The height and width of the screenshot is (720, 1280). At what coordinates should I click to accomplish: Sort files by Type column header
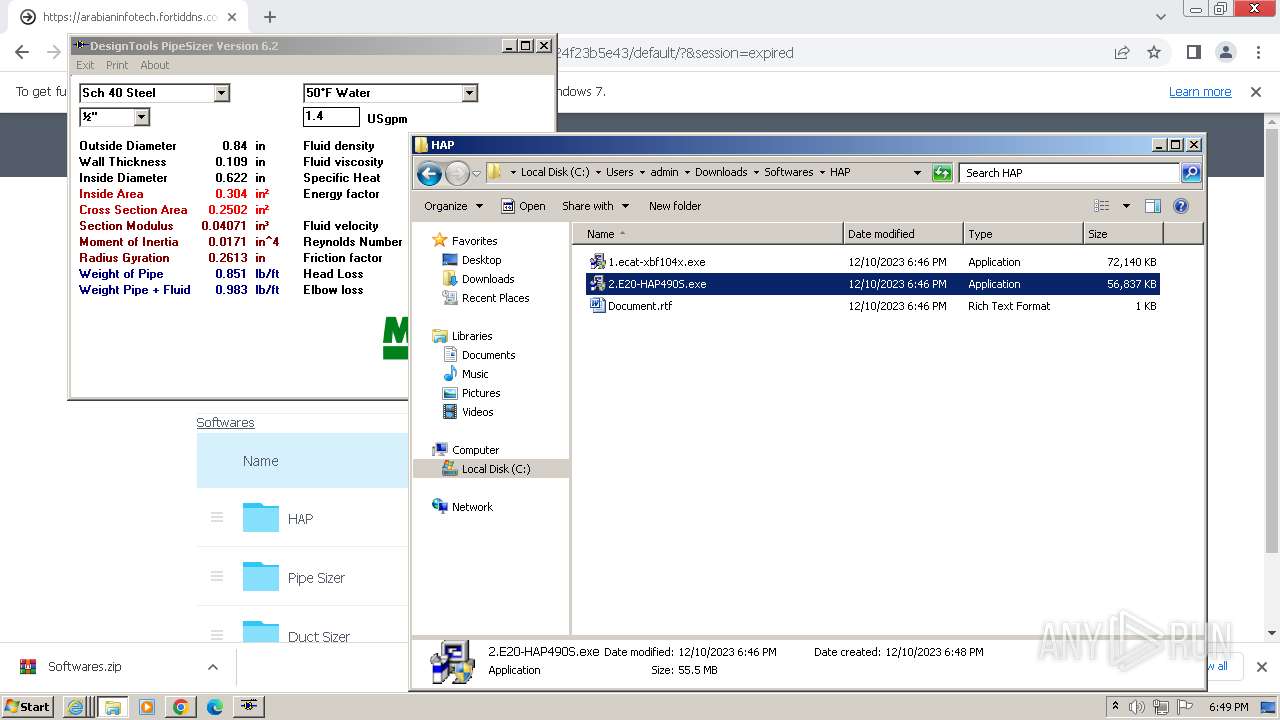click(x=1023, y=234)
